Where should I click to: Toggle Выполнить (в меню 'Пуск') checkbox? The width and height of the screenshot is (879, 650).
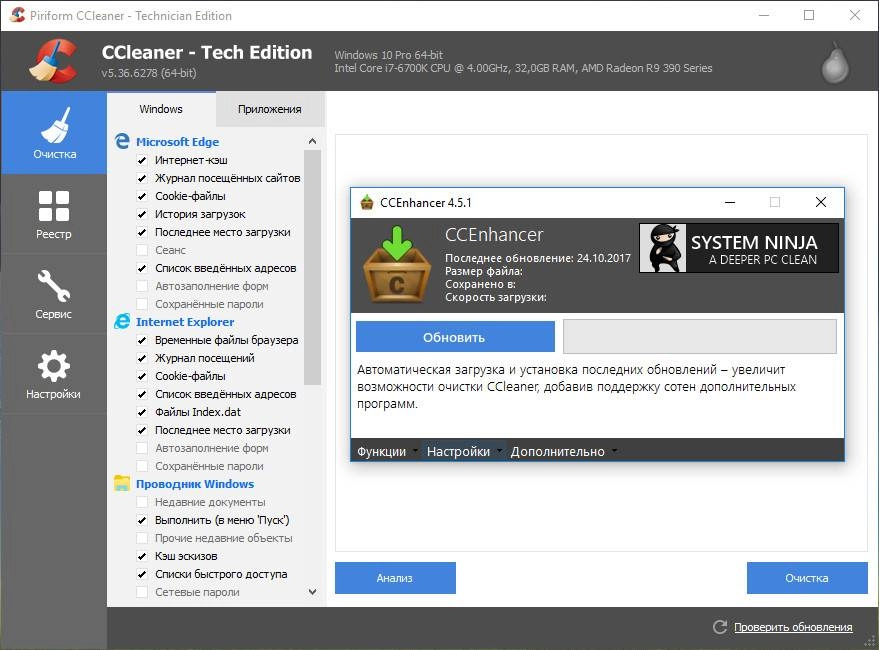coord(142,520)
